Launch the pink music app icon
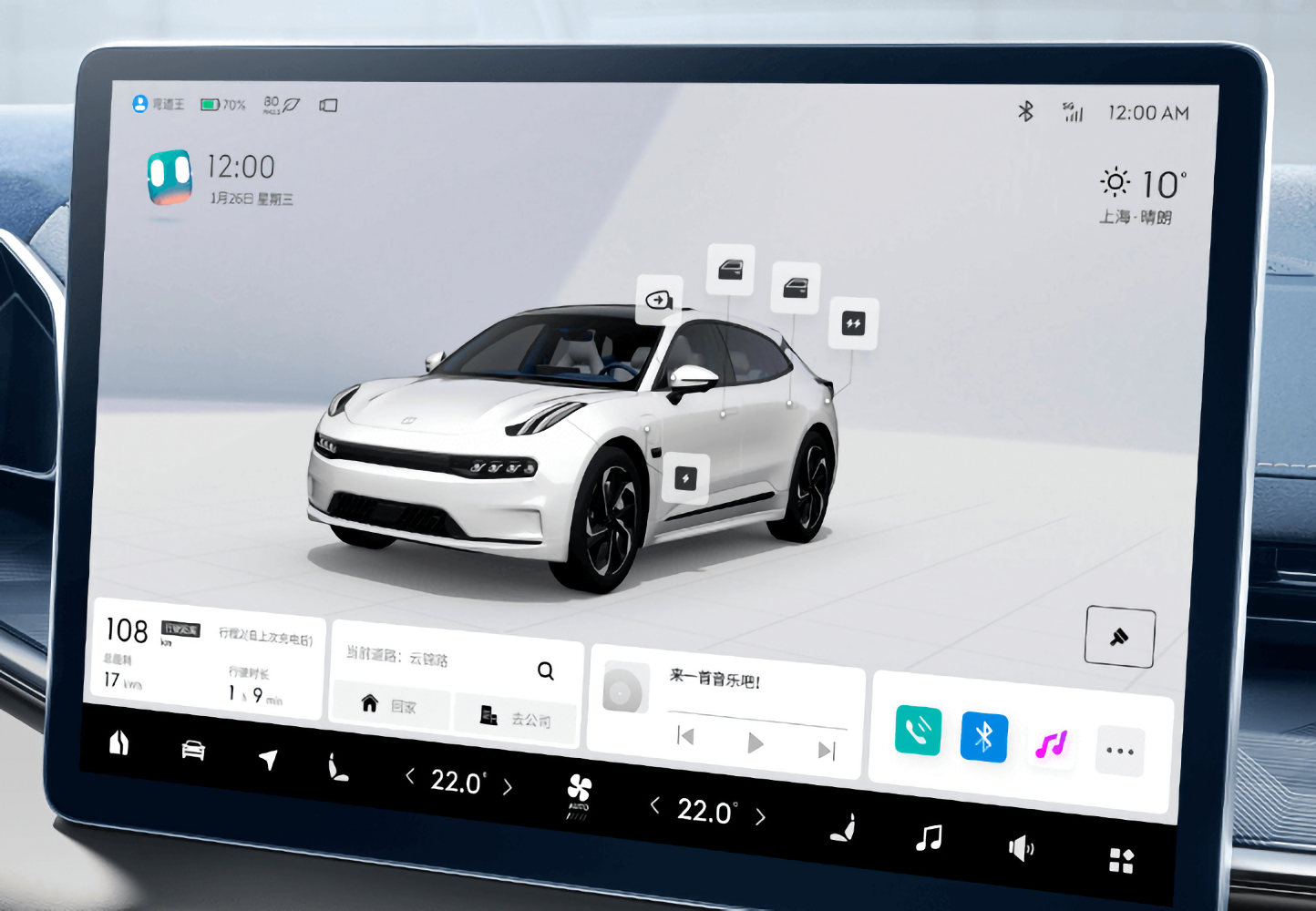This screenshot has height=911, width=1316. coord(1051,744)
